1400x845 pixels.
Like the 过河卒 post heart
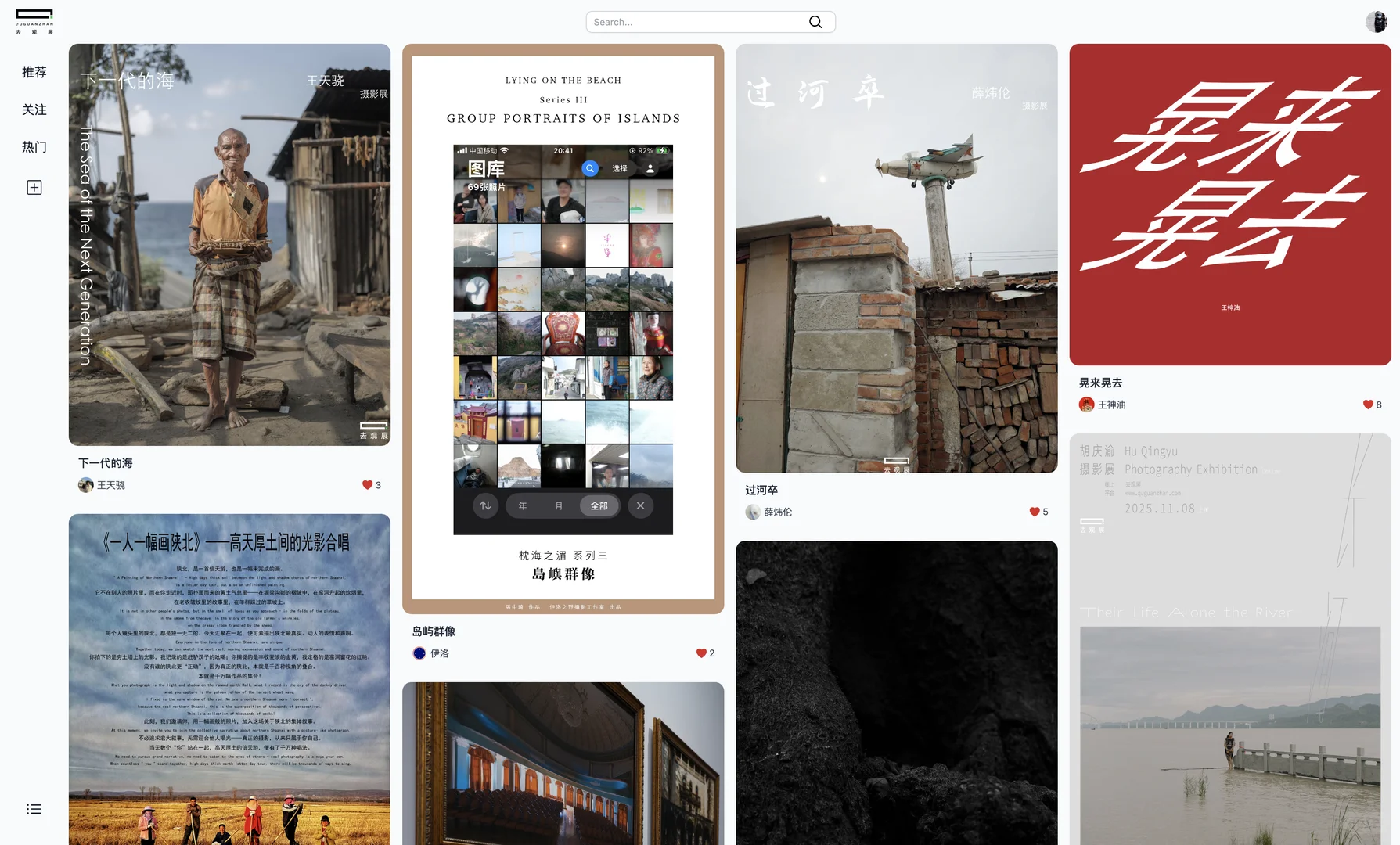[1035, 512]
